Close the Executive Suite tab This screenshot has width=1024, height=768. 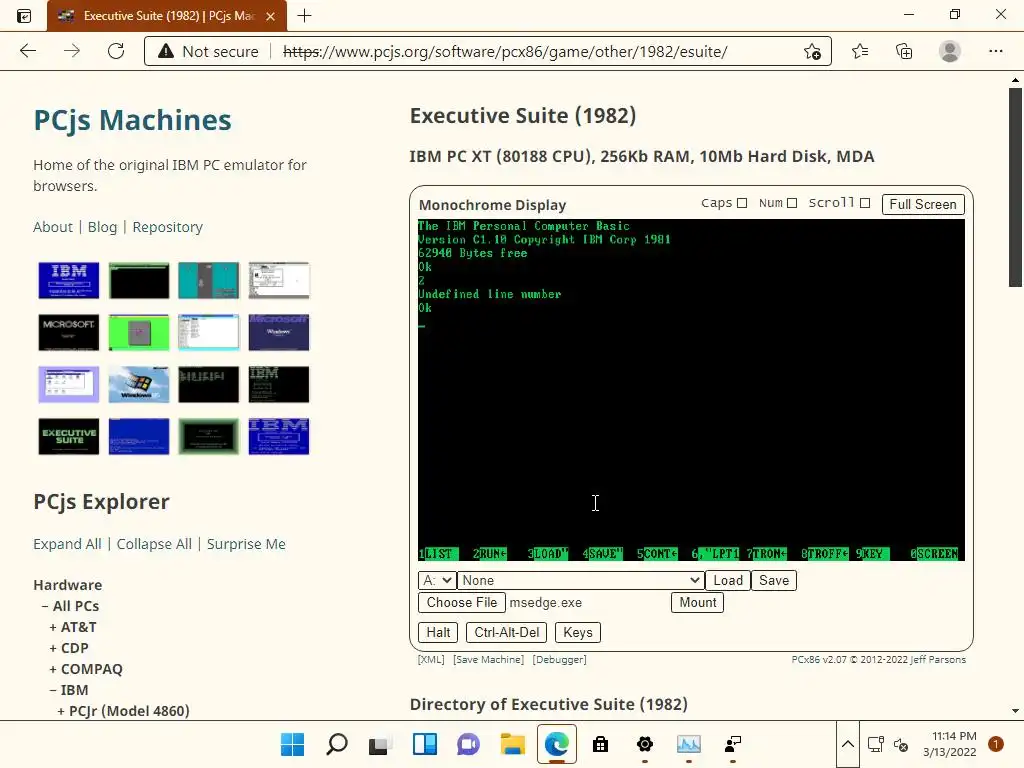(270, 16)
